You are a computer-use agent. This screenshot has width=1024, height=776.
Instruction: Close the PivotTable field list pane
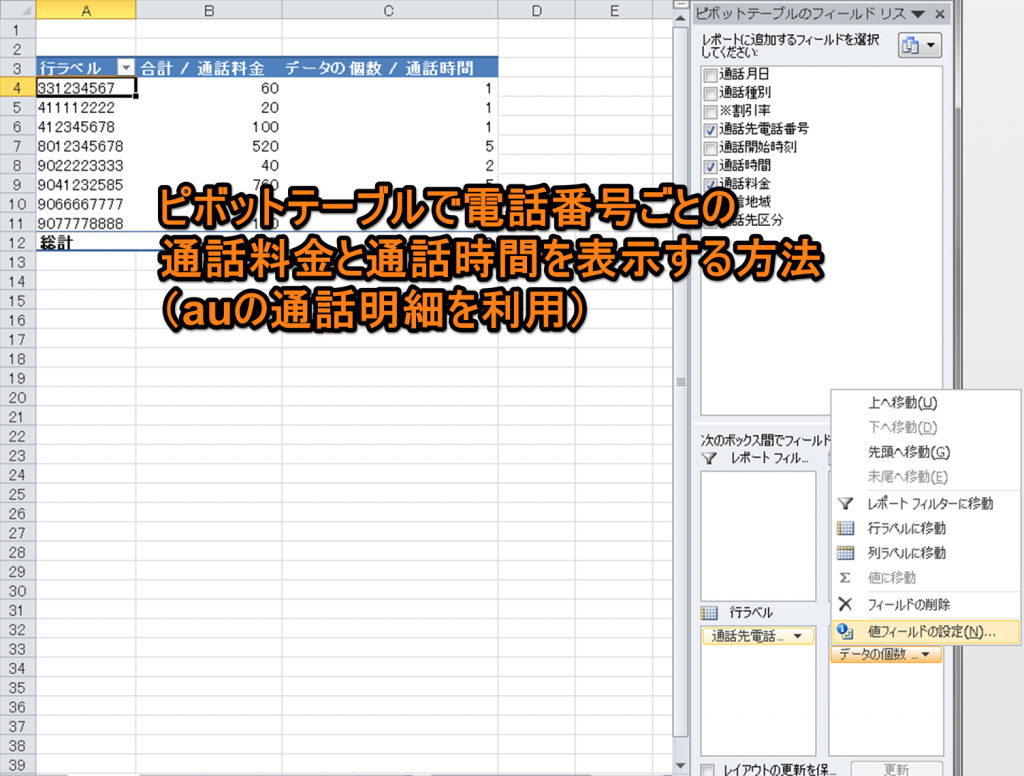940,14
